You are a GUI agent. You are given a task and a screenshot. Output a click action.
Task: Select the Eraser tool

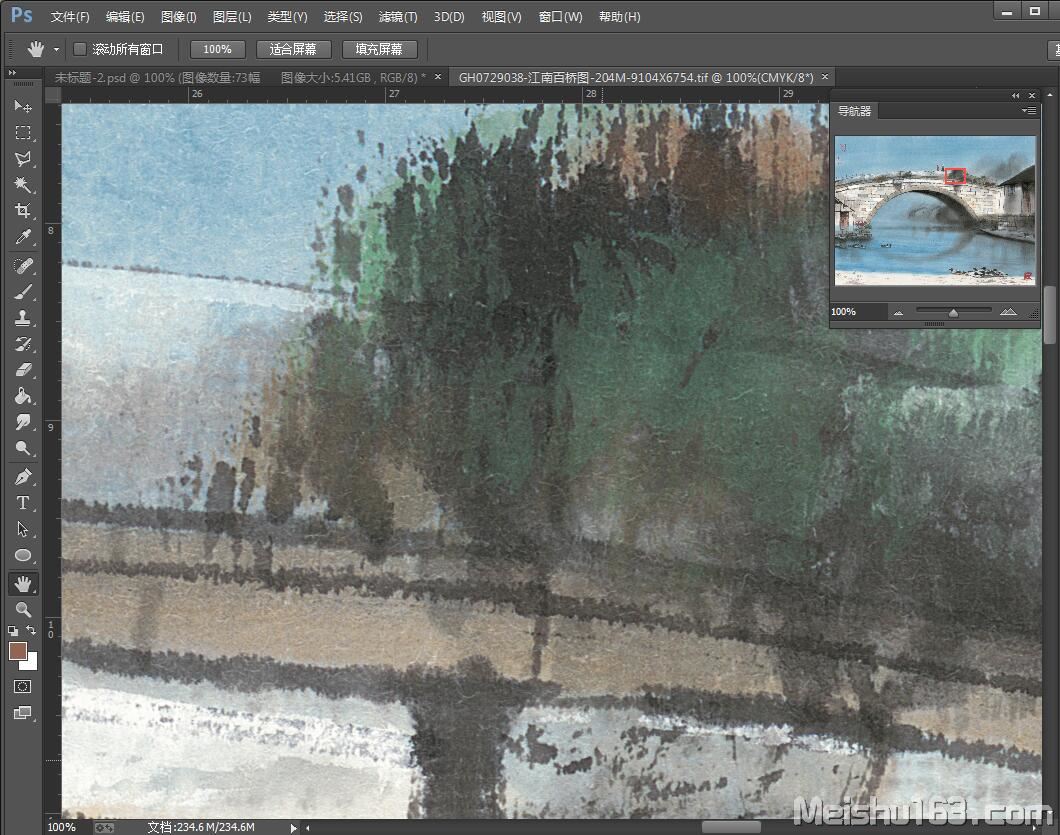(x=22, y=370)
